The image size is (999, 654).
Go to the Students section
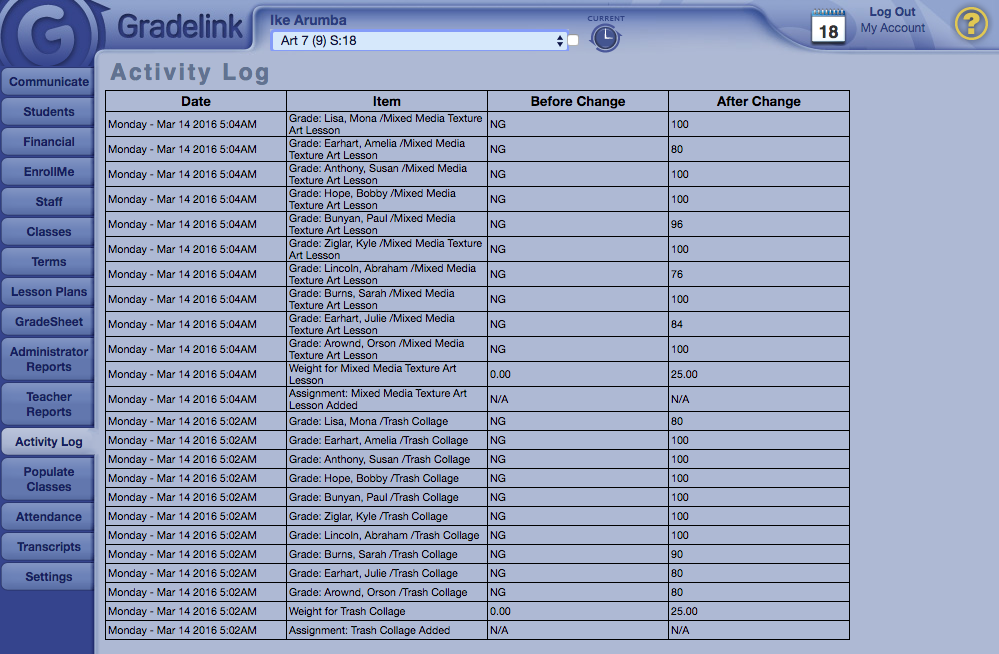(x=49, y=112)
